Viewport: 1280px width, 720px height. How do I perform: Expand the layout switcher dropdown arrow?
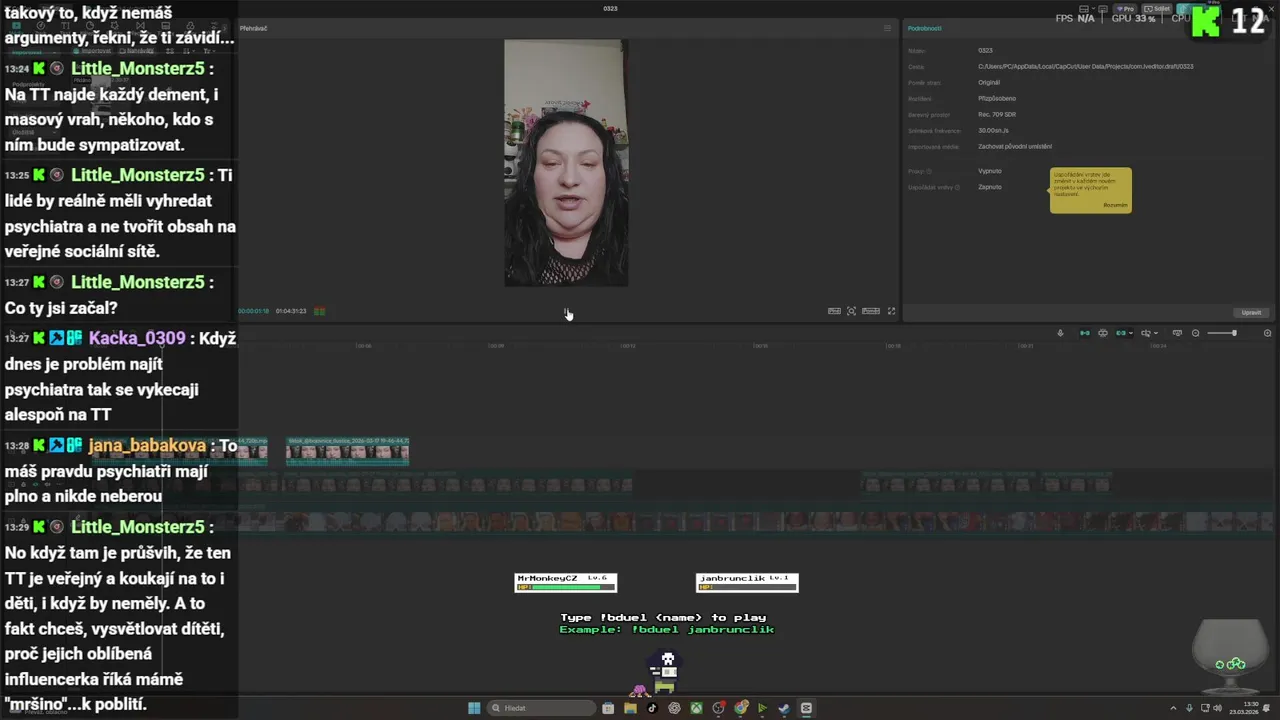(x=1093, y=8)
